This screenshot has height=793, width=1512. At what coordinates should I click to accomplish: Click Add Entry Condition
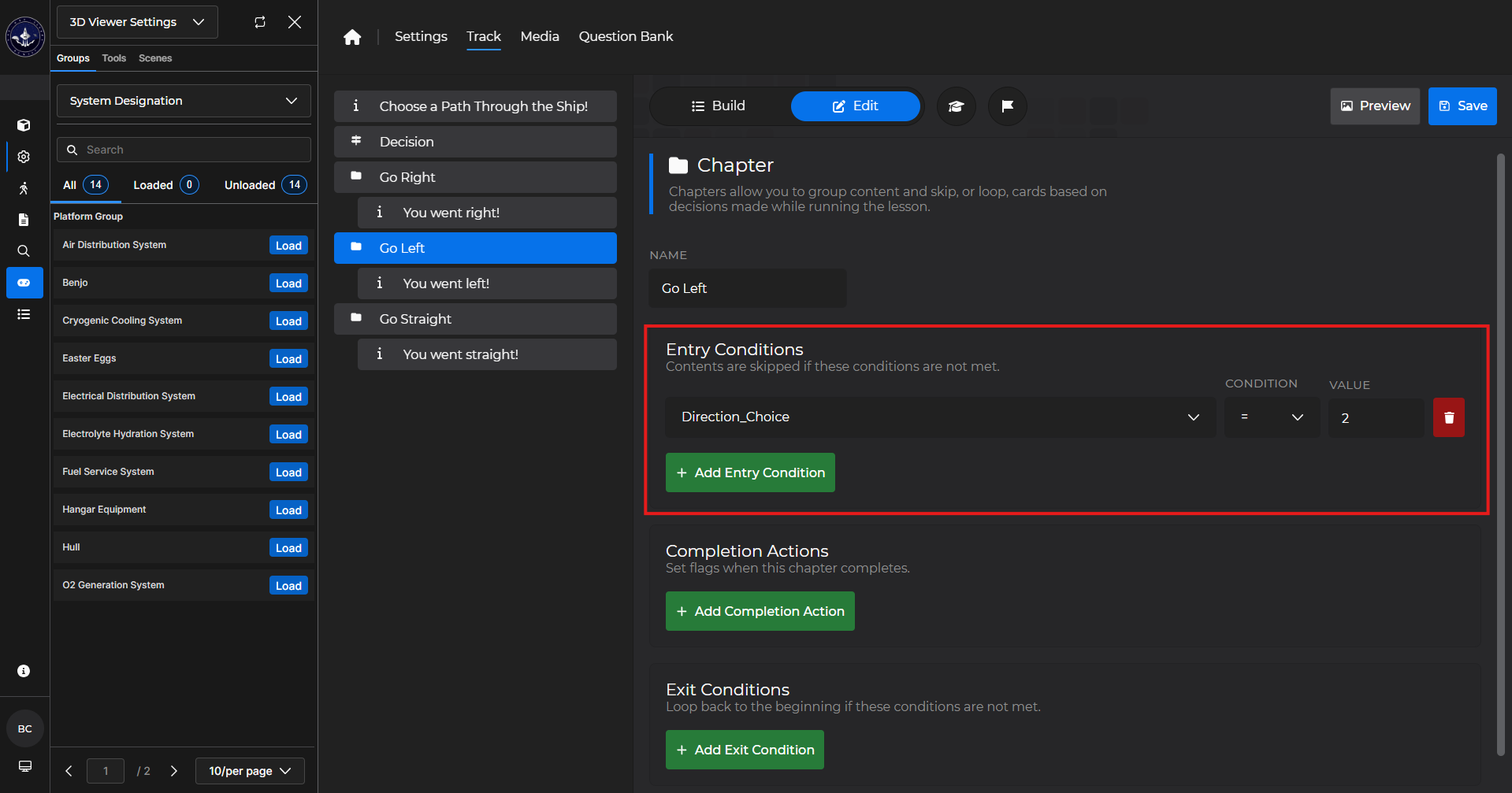point(750,472)
